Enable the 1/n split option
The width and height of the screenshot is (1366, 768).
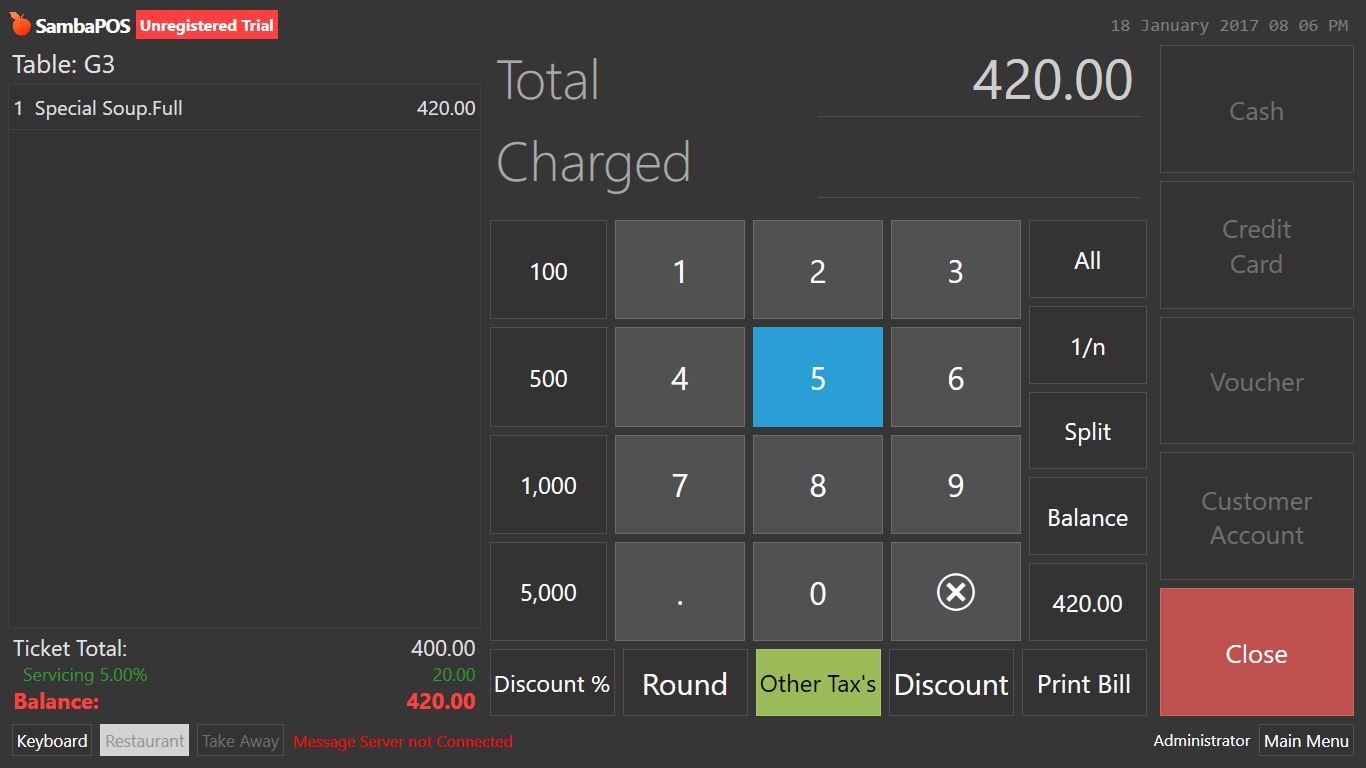coord(1087,345)
